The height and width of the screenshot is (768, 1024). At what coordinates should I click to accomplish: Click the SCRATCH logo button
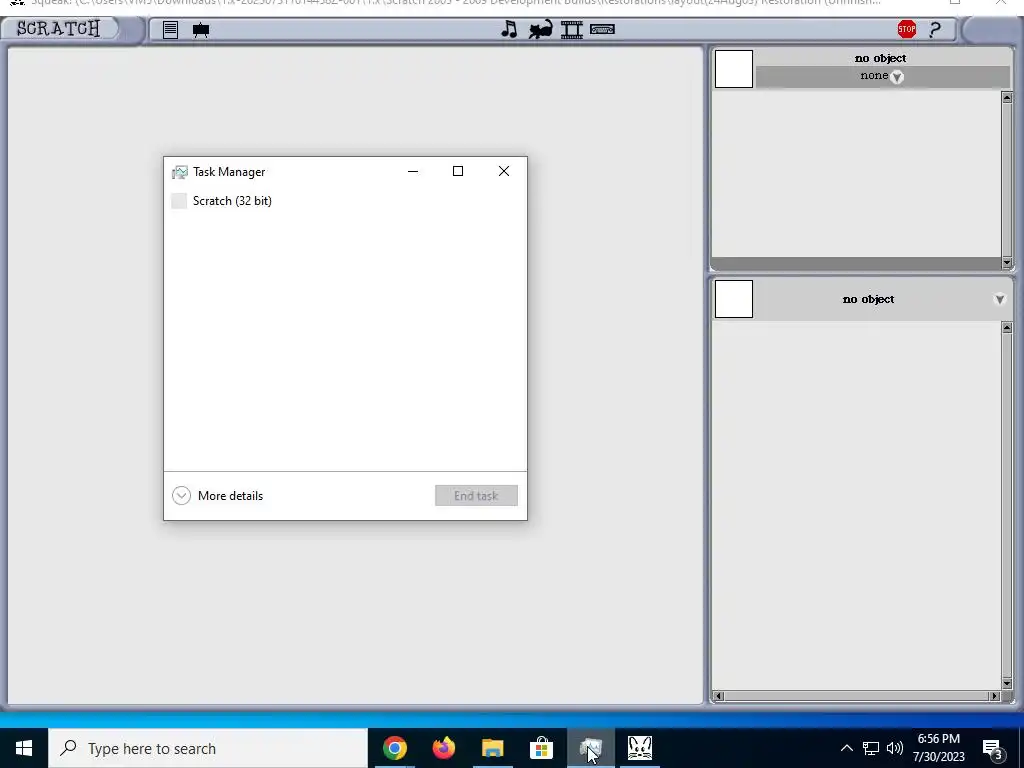click(x=59, y=29)
